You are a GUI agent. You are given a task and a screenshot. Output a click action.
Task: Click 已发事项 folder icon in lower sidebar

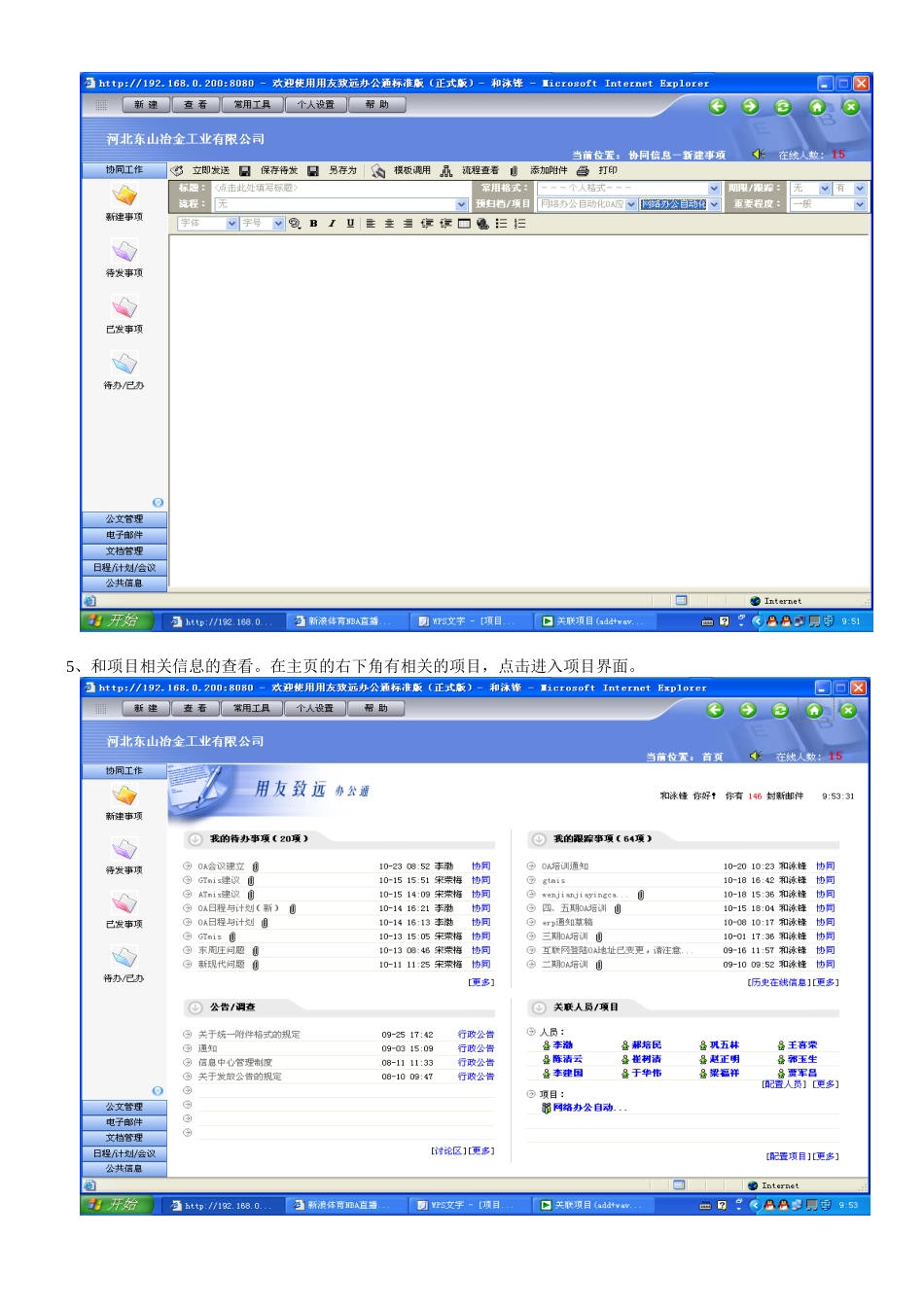(124, 903)
